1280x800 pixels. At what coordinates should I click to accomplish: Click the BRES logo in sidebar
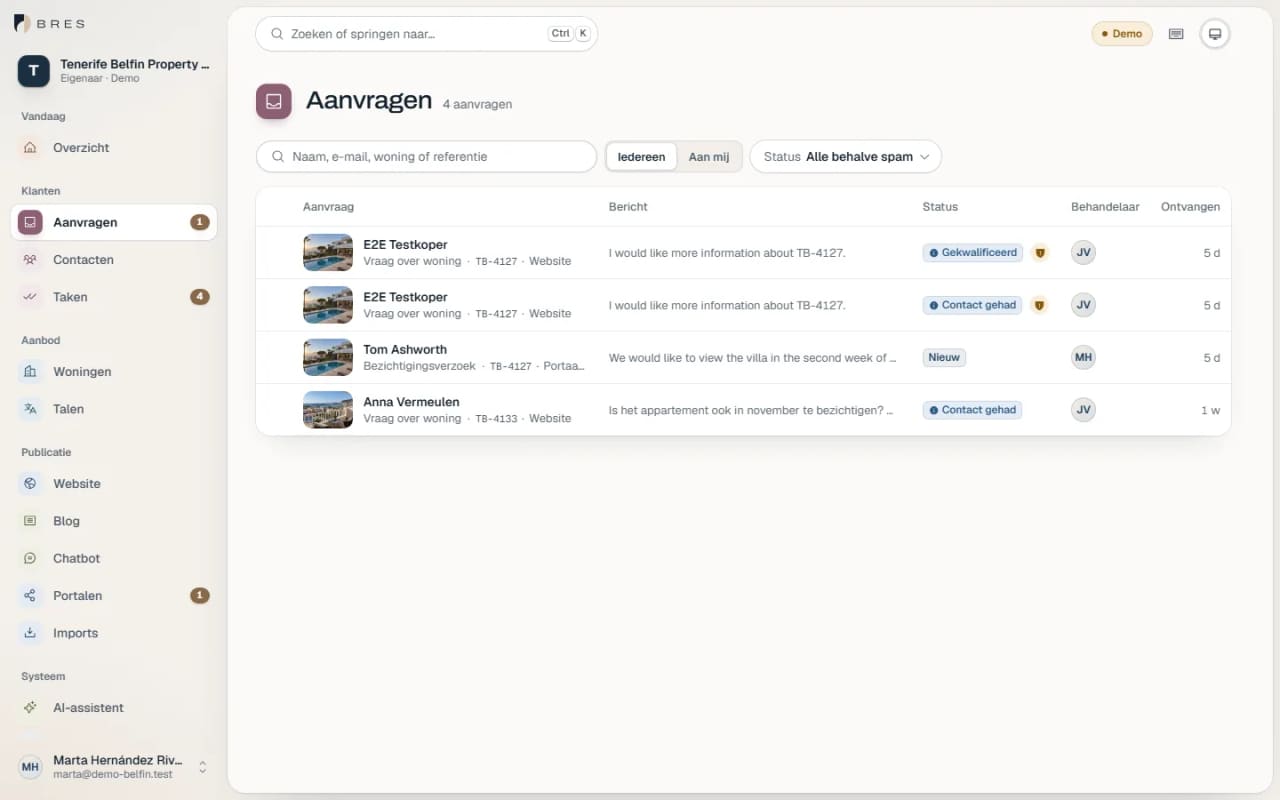point(49,23)
